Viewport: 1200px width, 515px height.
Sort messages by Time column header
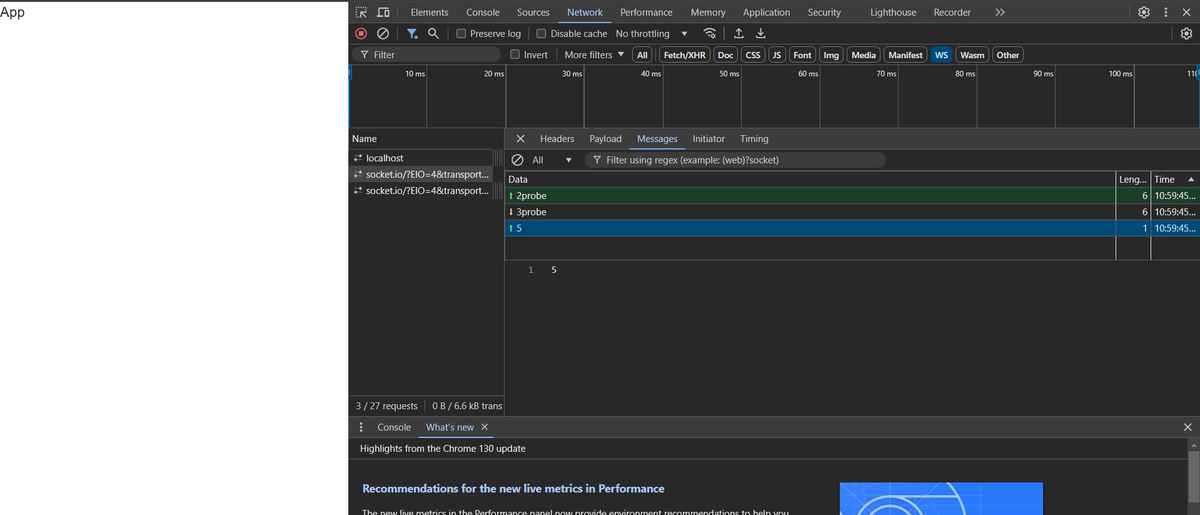1175,179
